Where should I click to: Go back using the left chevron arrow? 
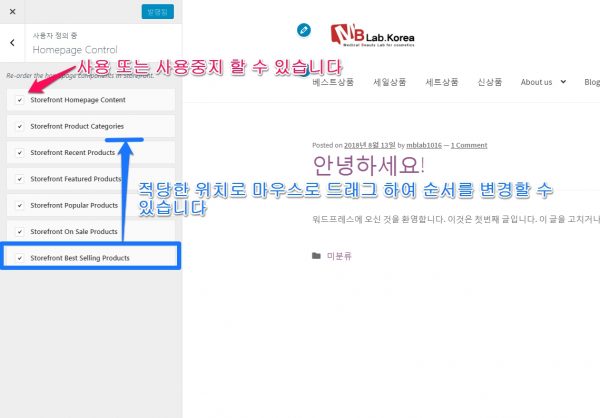point(12,42)
